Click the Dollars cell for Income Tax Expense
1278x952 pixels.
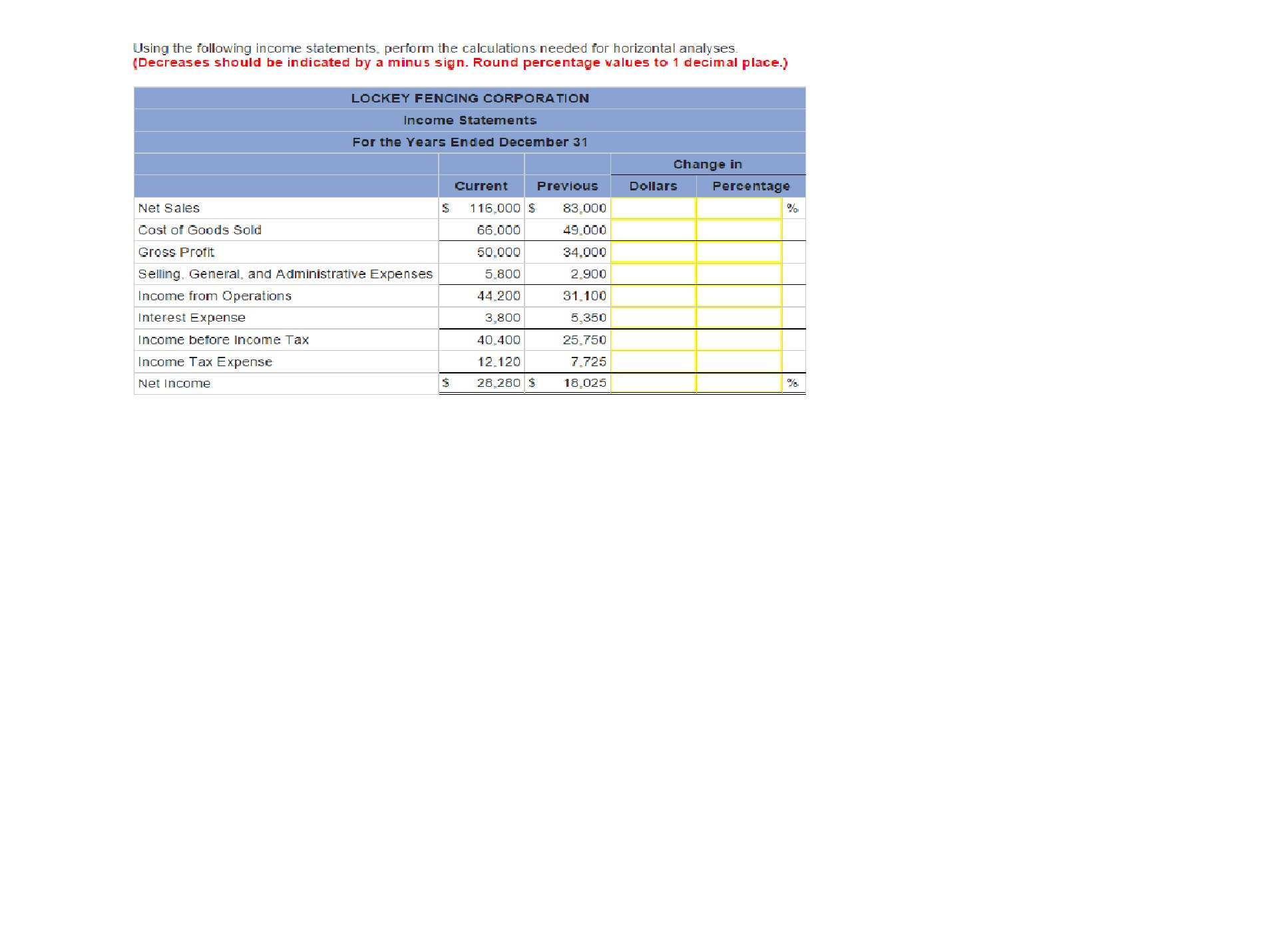(653, 361)
